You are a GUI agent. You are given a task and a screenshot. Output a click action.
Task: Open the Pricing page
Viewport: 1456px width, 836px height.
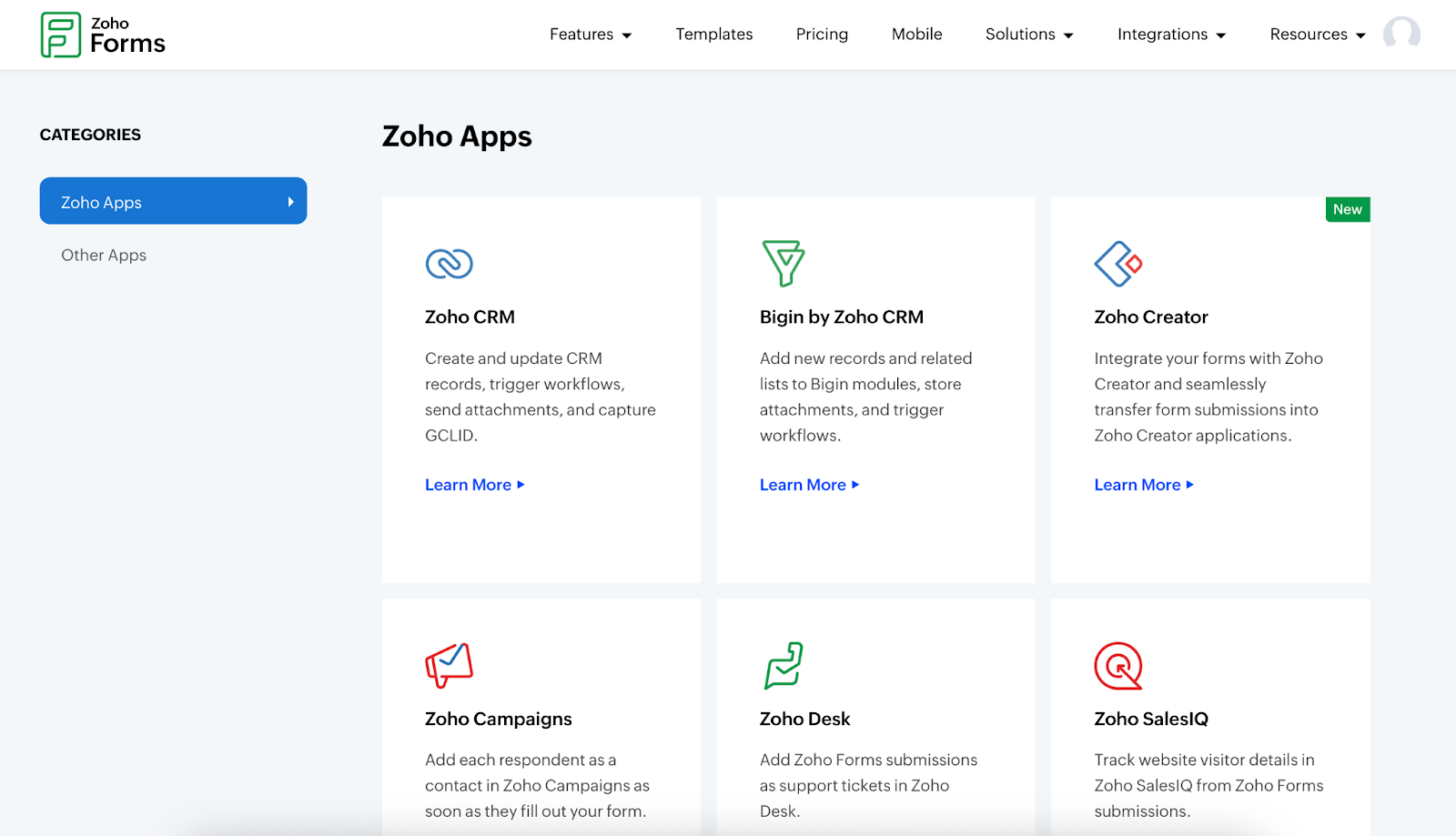click(822, 35)
